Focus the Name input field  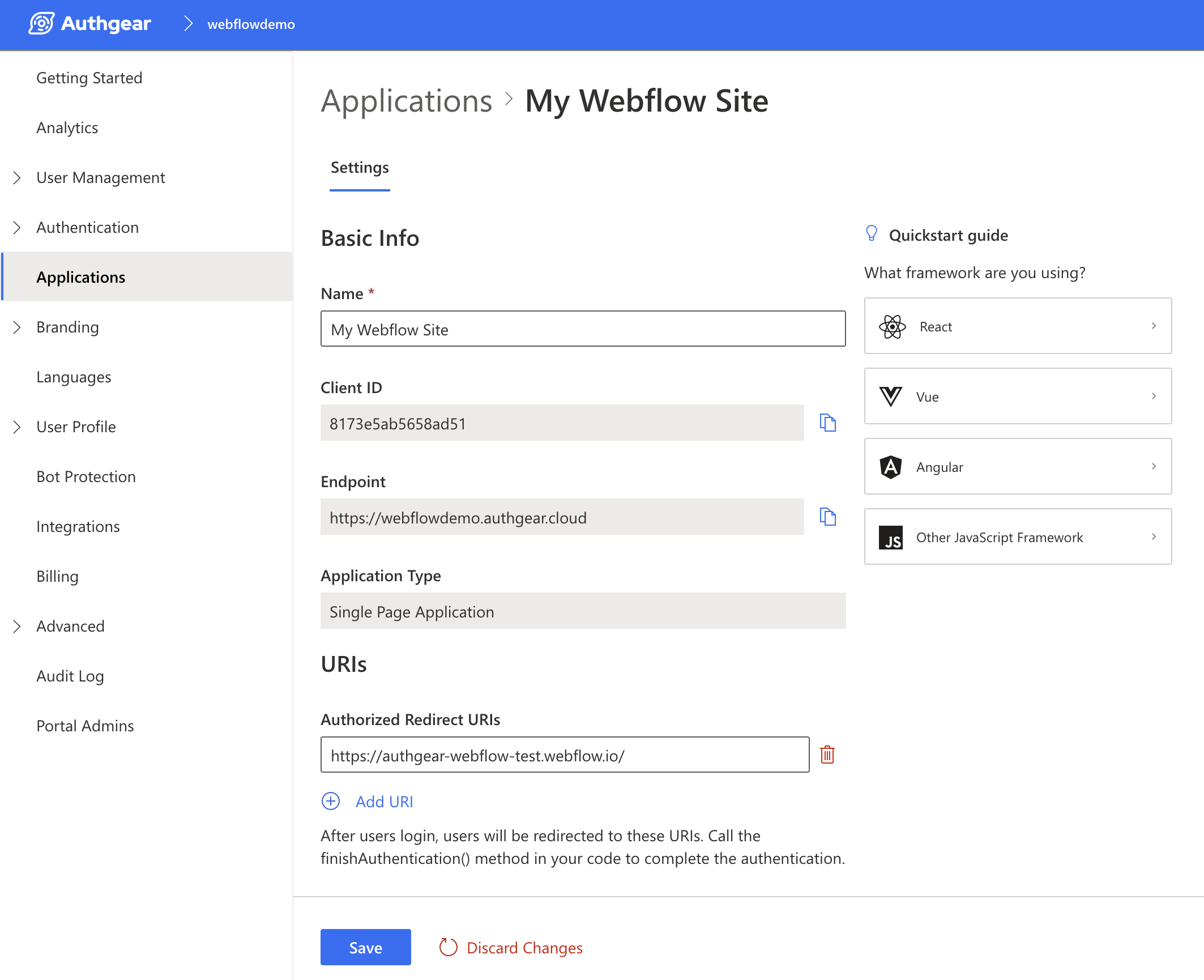[x=582, y=329]
